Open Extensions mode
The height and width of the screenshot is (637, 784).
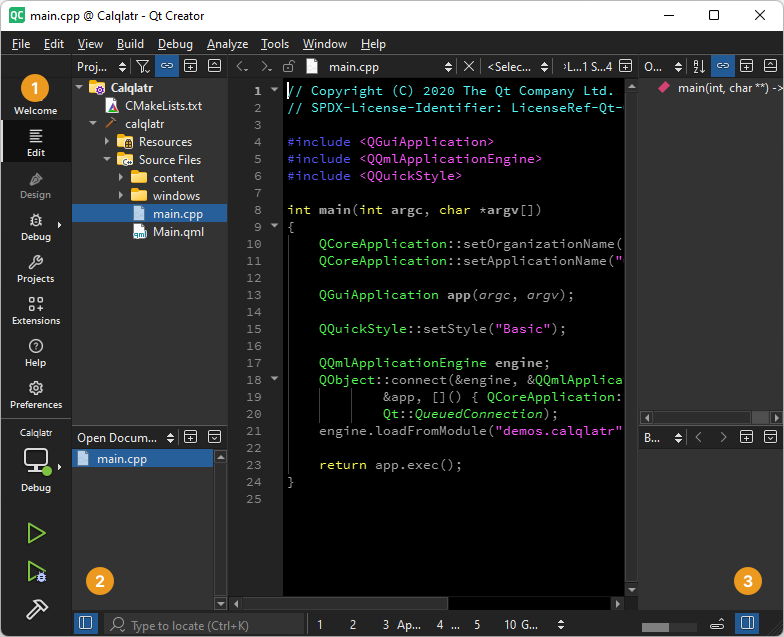(x=36, y=311)
